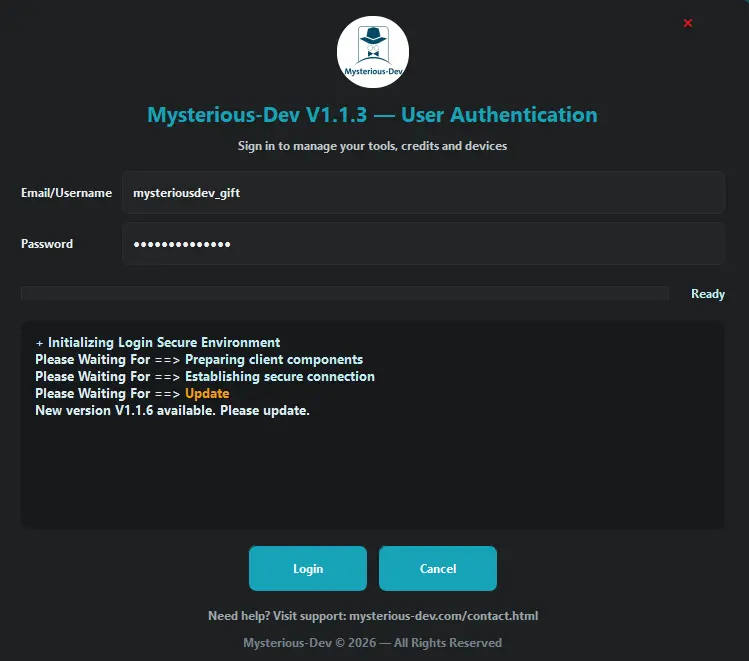Click the 'Establishing secure connection' log line
Screen dimensions: 749x661
205,377
